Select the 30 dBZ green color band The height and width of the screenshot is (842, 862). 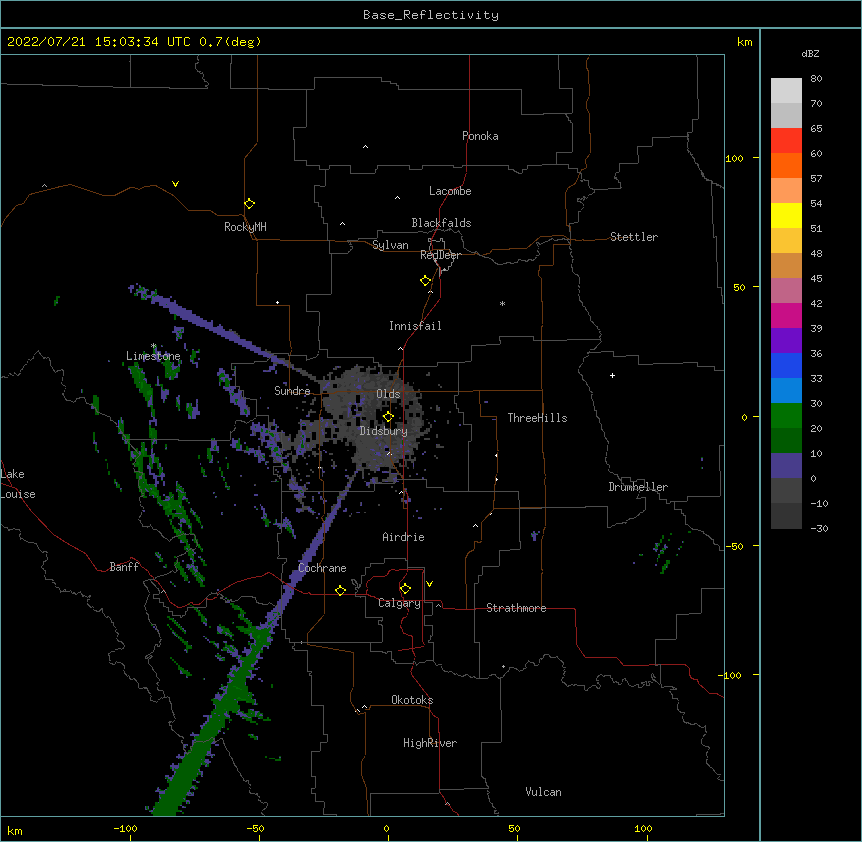coord(786,416)
